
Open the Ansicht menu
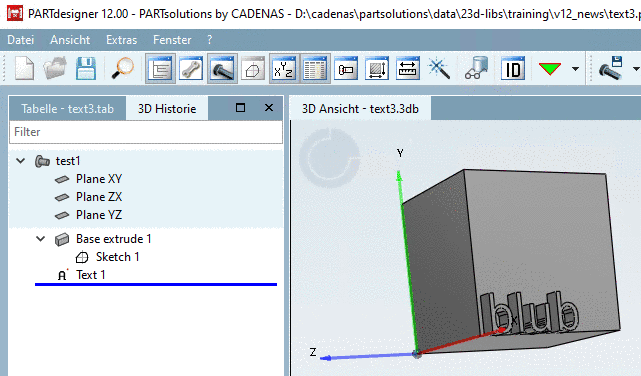point(70,40)
